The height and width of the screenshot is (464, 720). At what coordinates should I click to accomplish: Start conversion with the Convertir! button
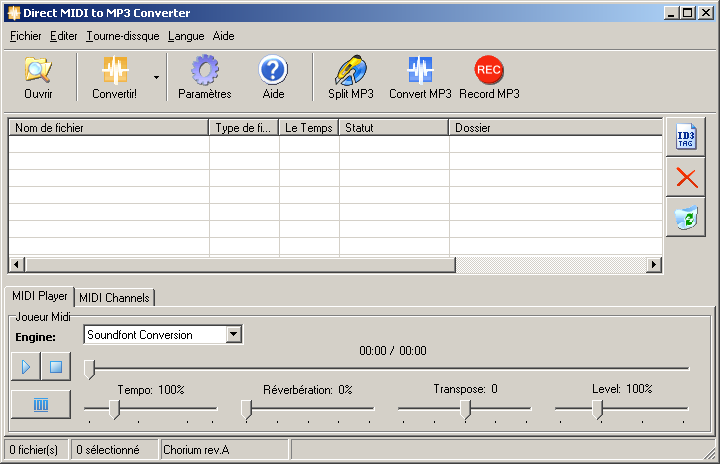pos(114,77)
